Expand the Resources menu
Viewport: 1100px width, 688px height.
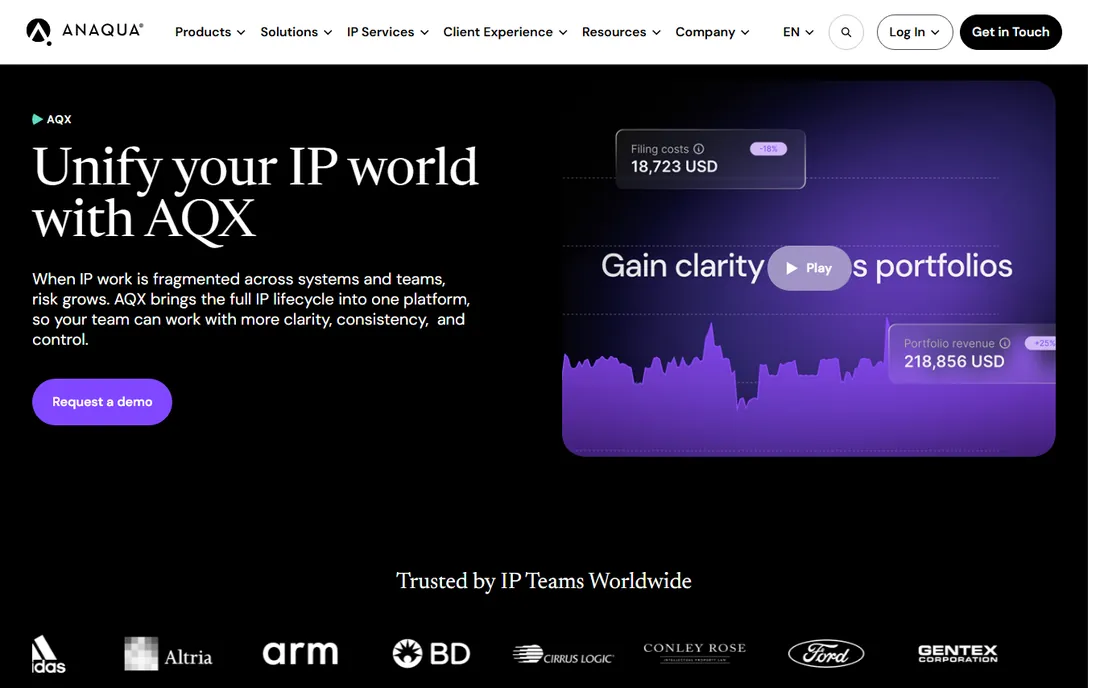tap(621, 32)
